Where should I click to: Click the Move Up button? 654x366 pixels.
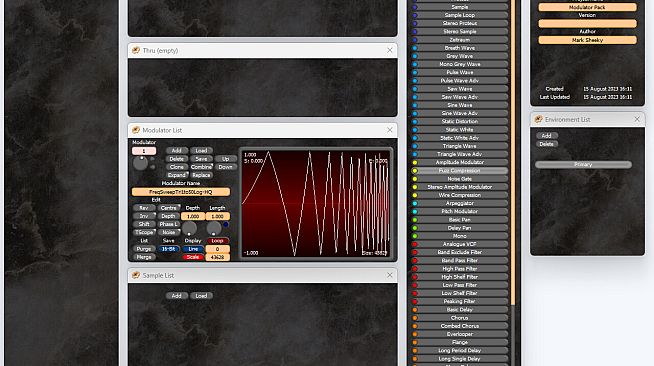click(x=225, y=159)
